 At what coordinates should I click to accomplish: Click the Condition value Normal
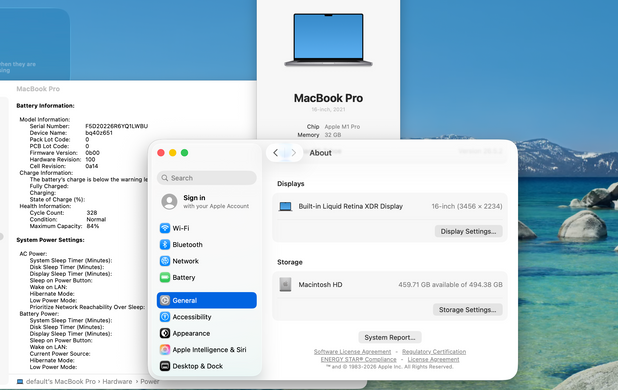[96, 219]
